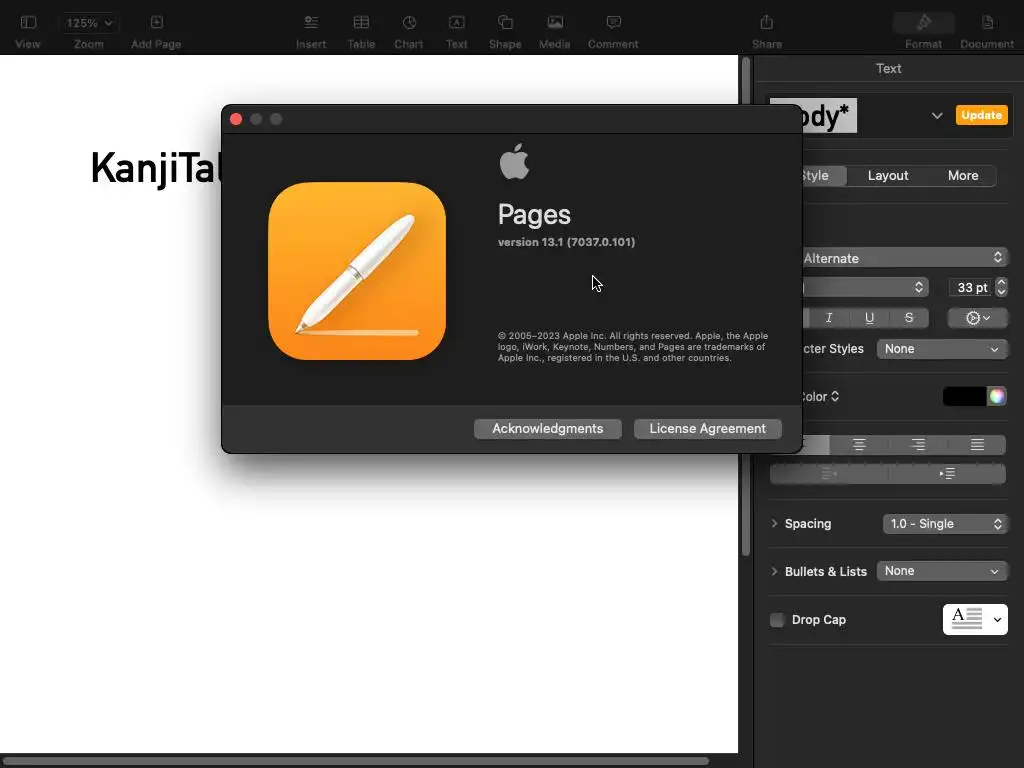Click the 33 pt font size field
1024x768 pixels.
(x=971, y=287)
